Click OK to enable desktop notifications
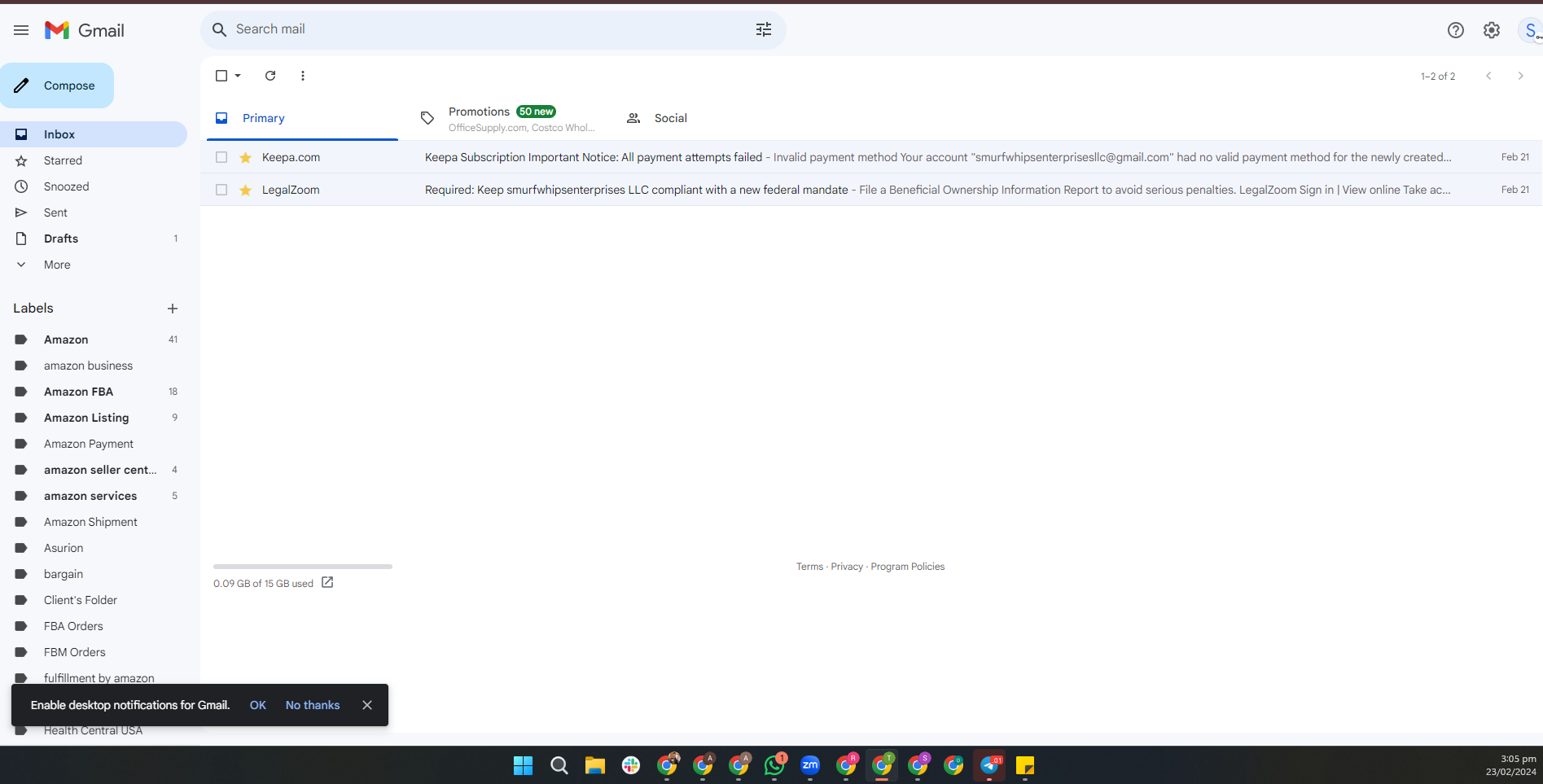This screenshot has height=784, width=1543. pyautogui.click(x=258, y=705)
